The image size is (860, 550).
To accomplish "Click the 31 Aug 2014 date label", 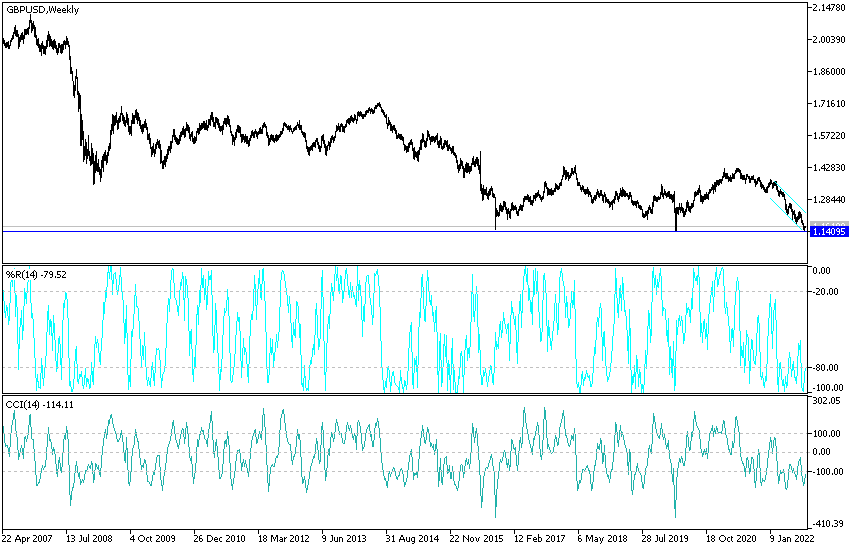I will pos(412,538).
